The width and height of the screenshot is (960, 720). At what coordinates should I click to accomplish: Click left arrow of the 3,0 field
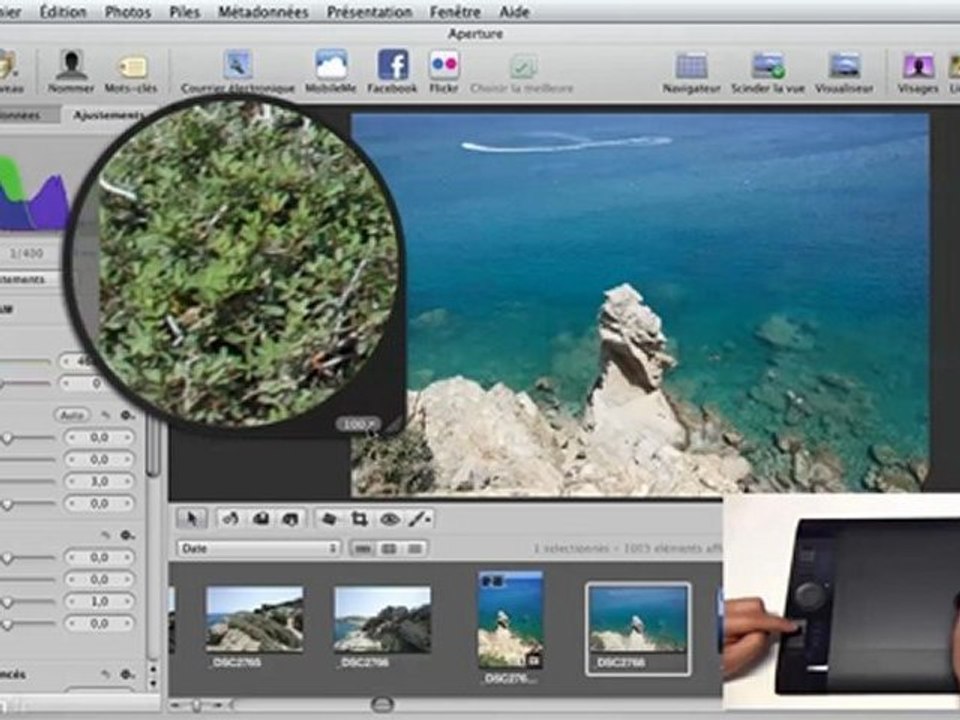(72, 481)
